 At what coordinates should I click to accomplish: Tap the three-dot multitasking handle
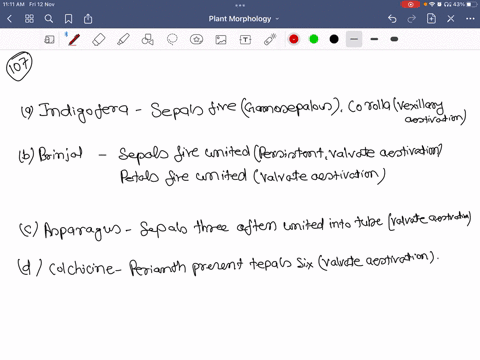pos(240,5)
